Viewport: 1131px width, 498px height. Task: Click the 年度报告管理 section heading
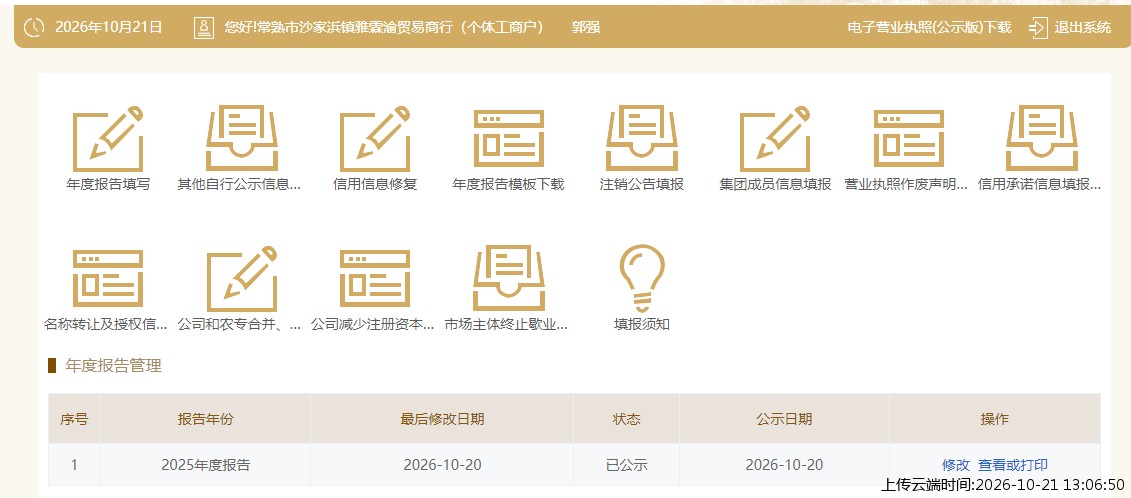point(113,366)
